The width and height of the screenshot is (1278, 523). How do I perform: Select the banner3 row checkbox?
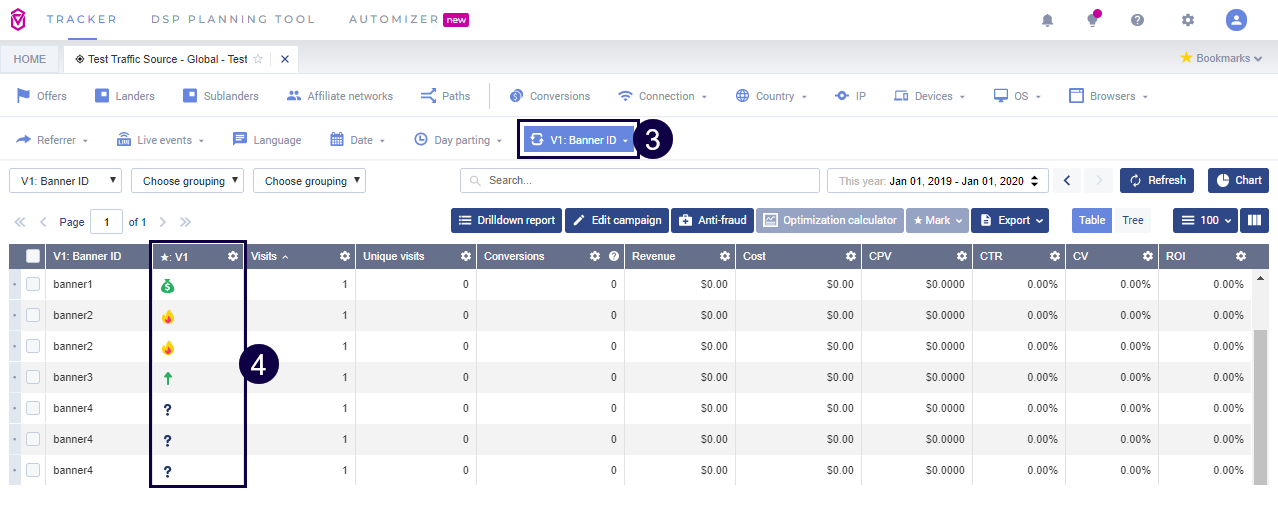(x=33, y=377)
